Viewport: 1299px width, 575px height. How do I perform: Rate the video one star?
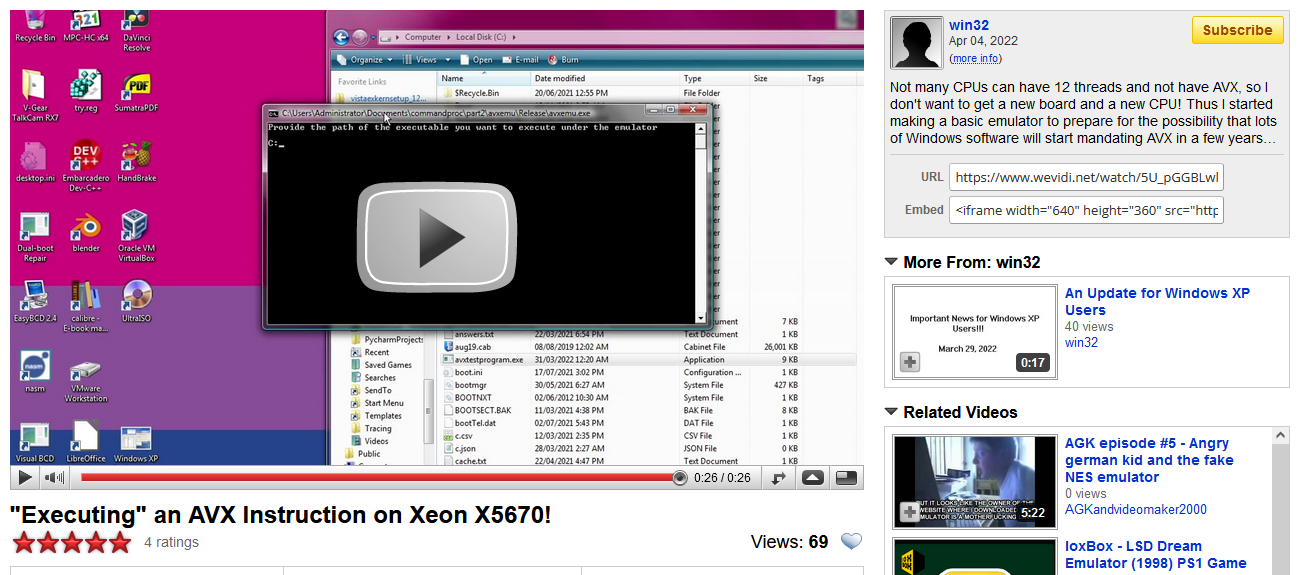pos(24,543)
